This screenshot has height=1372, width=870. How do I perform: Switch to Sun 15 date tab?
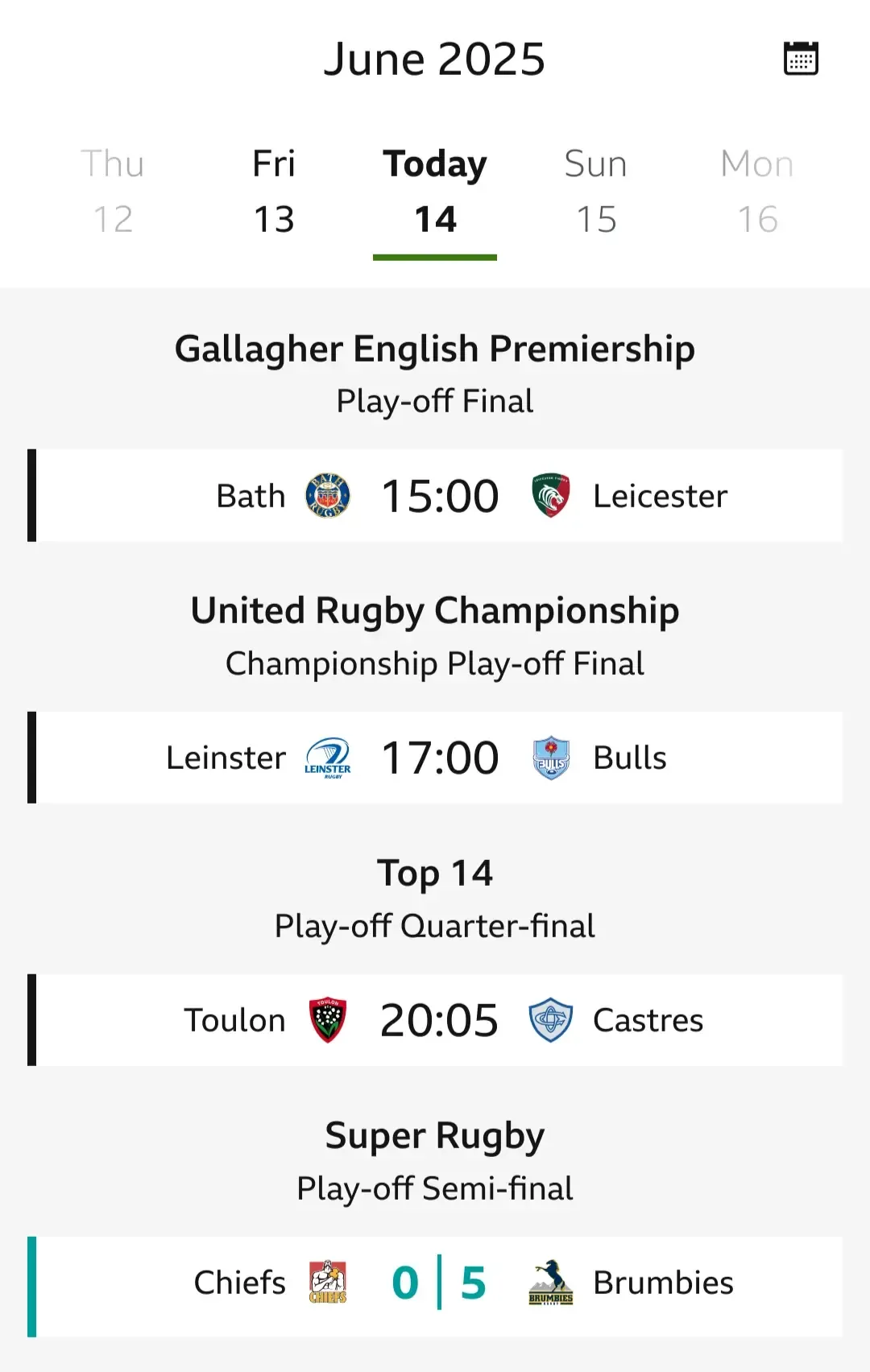click(596, 192)
